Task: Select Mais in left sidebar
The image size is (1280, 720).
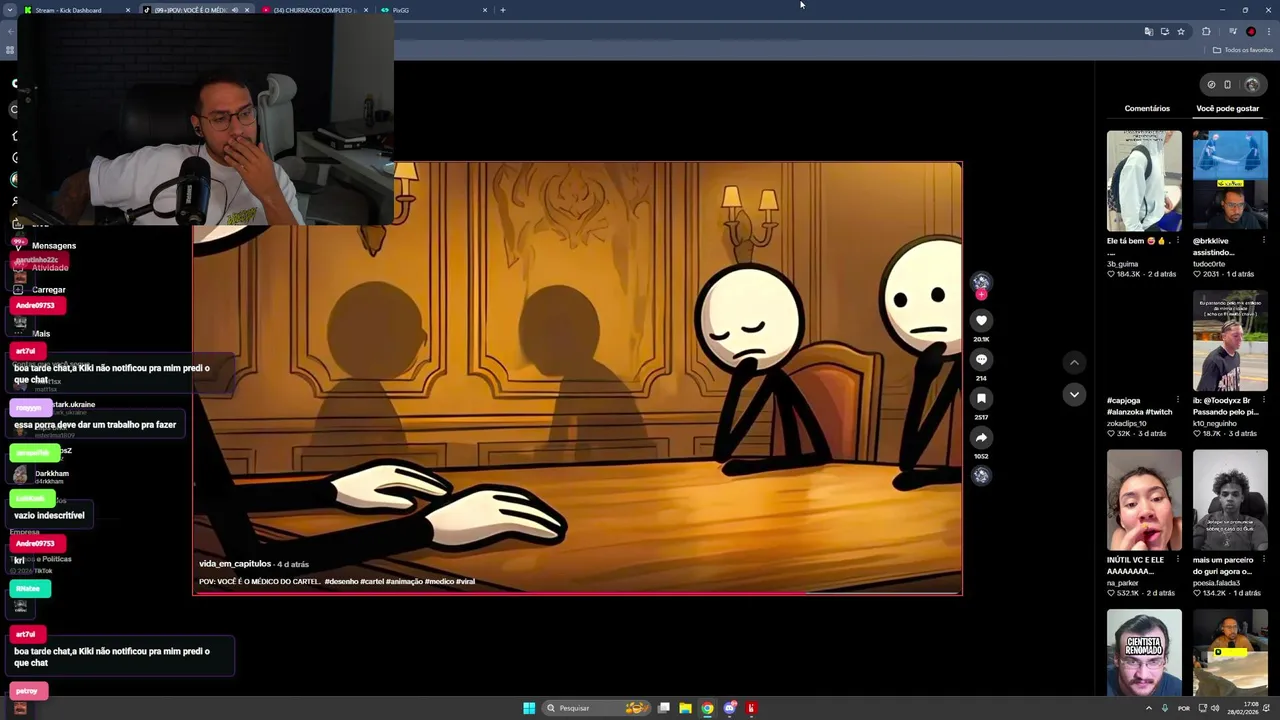Action: tap(41, 334)
